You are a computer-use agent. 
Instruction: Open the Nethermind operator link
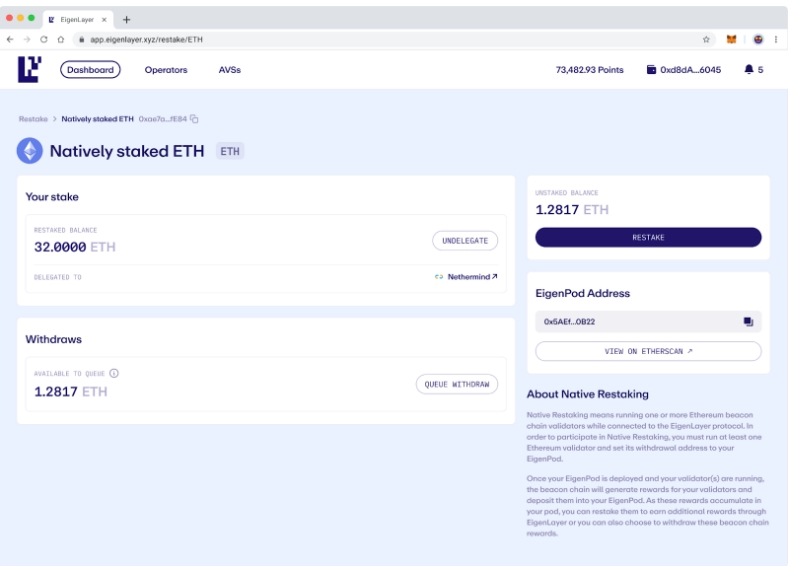472,277
